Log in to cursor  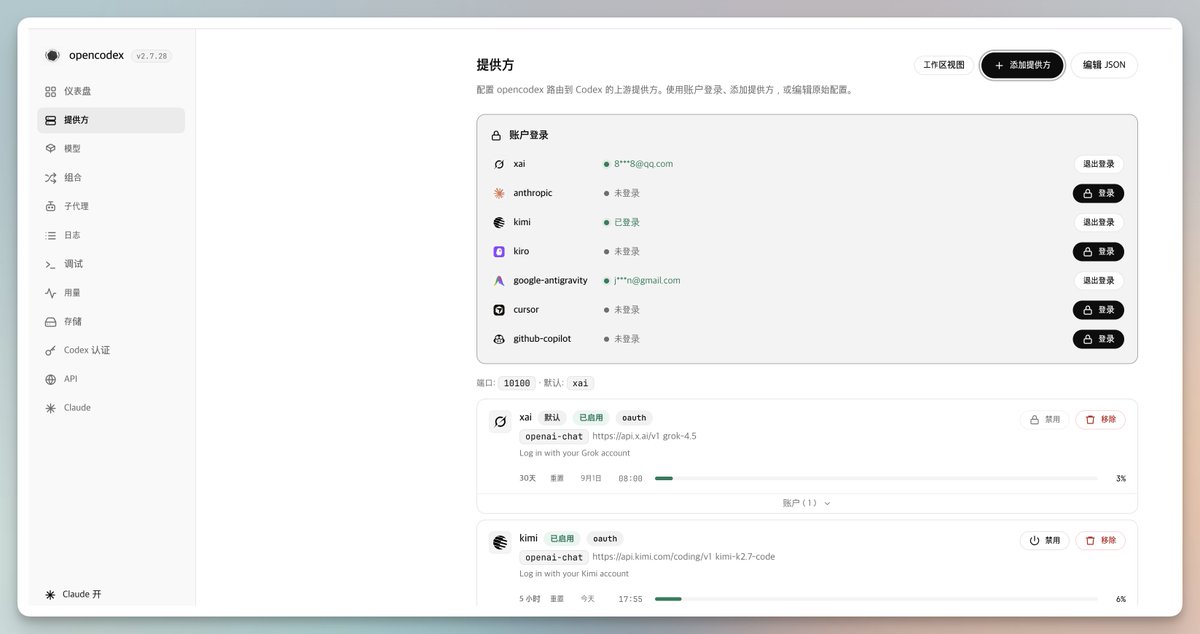point(1098,310)
